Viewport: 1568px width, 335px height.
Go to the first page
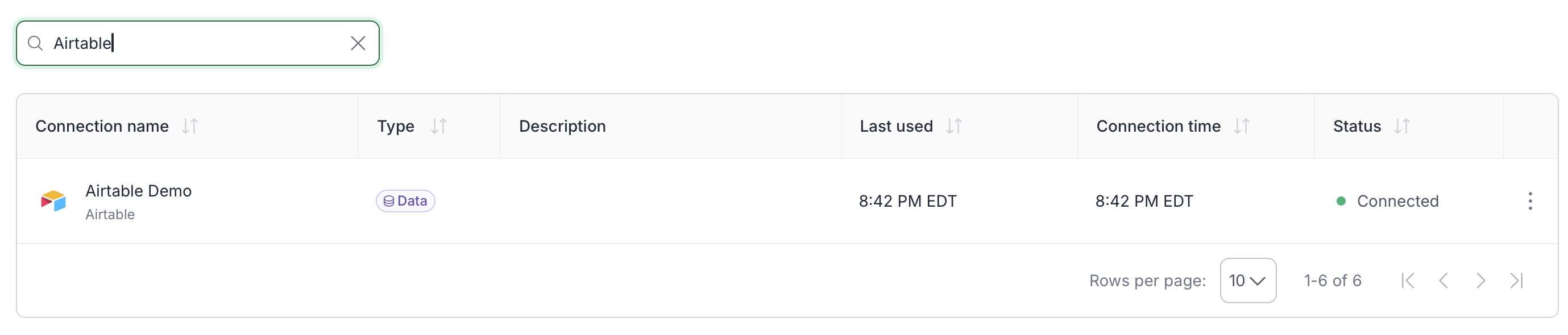(x=1408, y=281)
